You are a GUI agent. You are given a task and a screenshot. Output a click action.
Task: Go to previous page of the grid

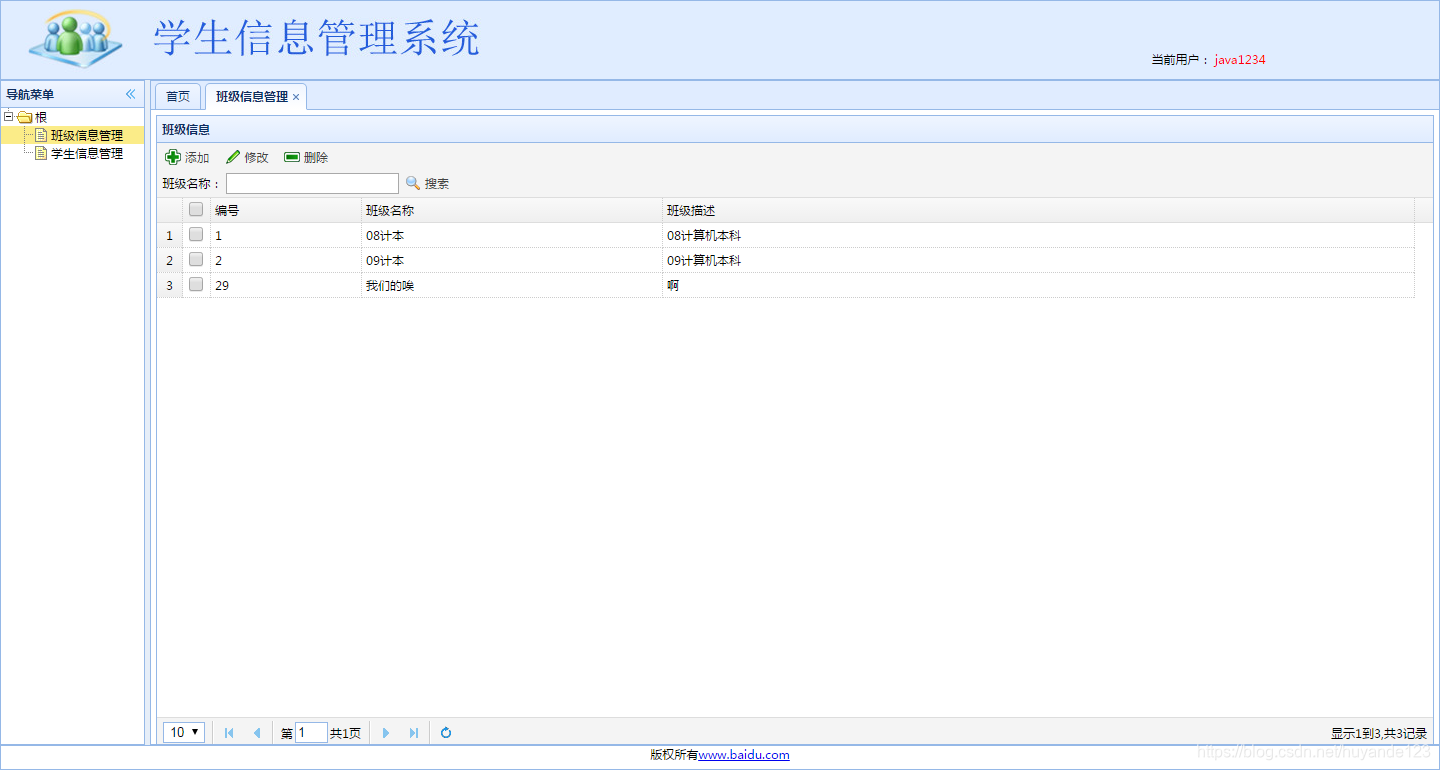256,733
